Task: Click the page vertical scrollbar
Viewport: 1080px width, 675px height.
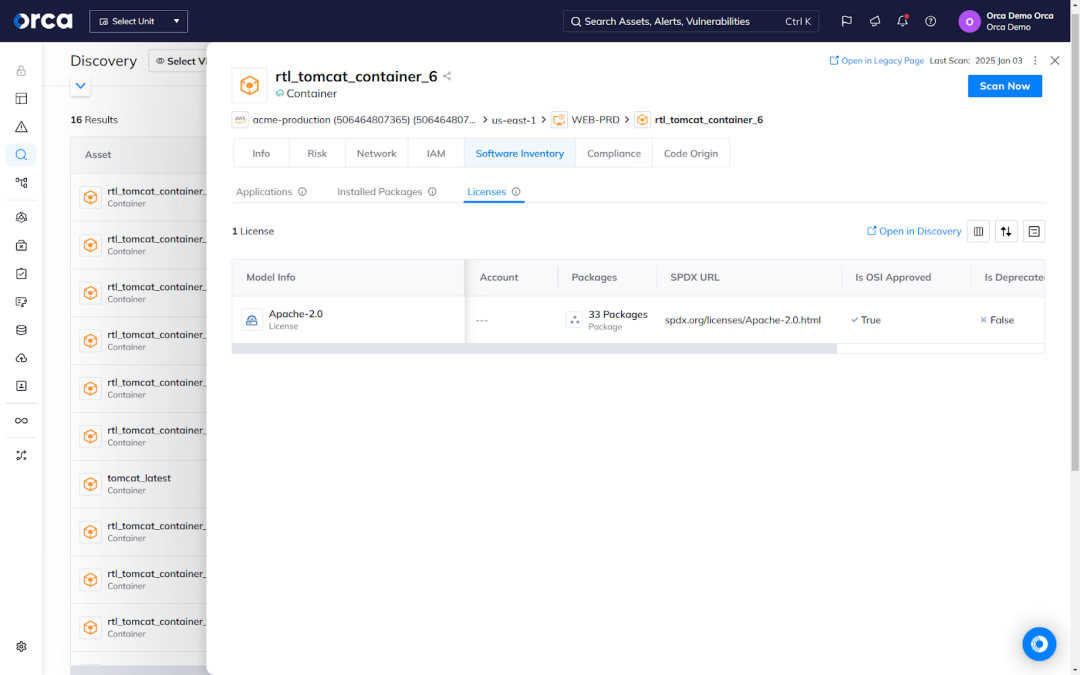Action: coord(1074,241)
